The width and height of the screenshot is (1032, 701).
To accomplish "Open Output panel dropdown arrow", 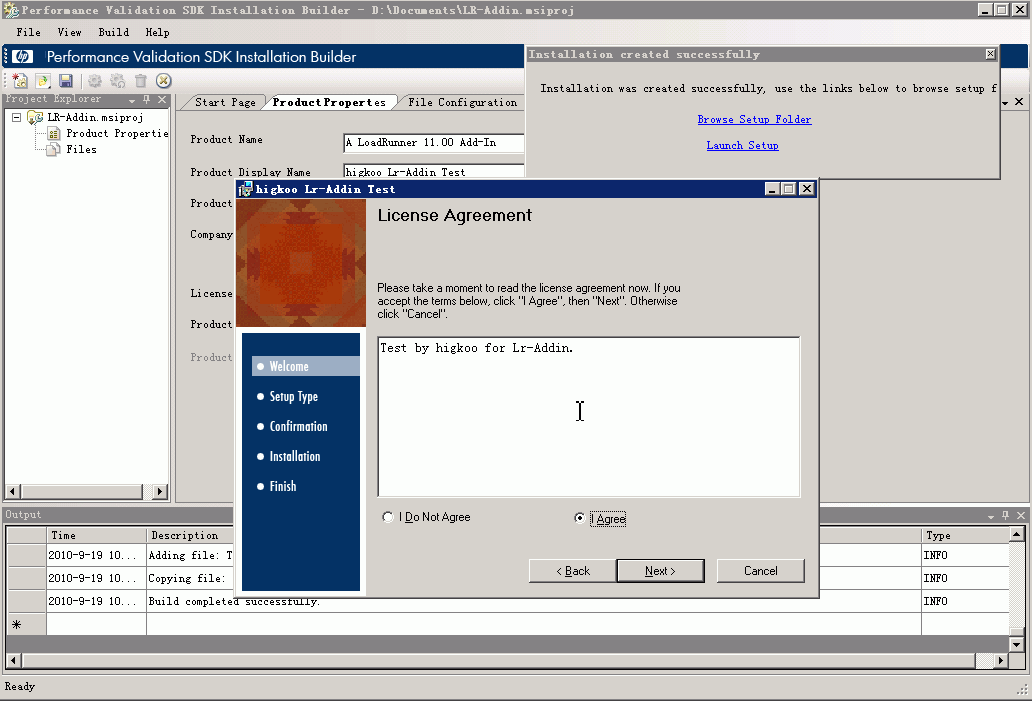I will [x=991, y=516].
